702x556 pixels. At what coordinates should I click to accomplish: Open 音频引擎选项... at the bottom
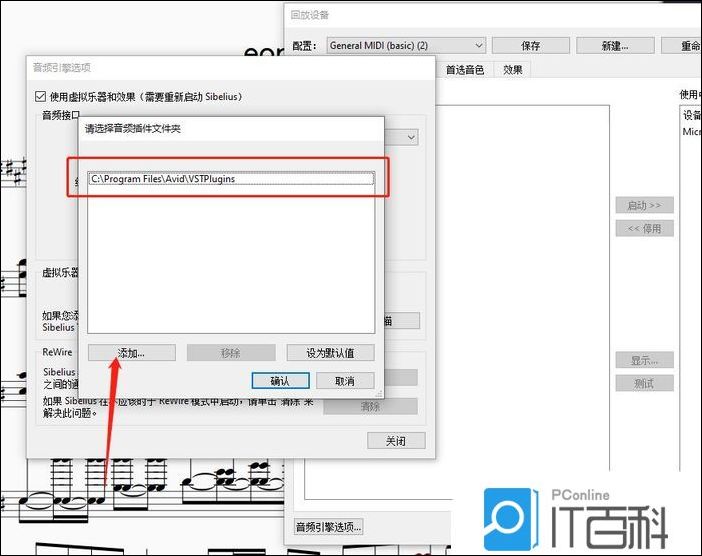(x=329, y=527)
